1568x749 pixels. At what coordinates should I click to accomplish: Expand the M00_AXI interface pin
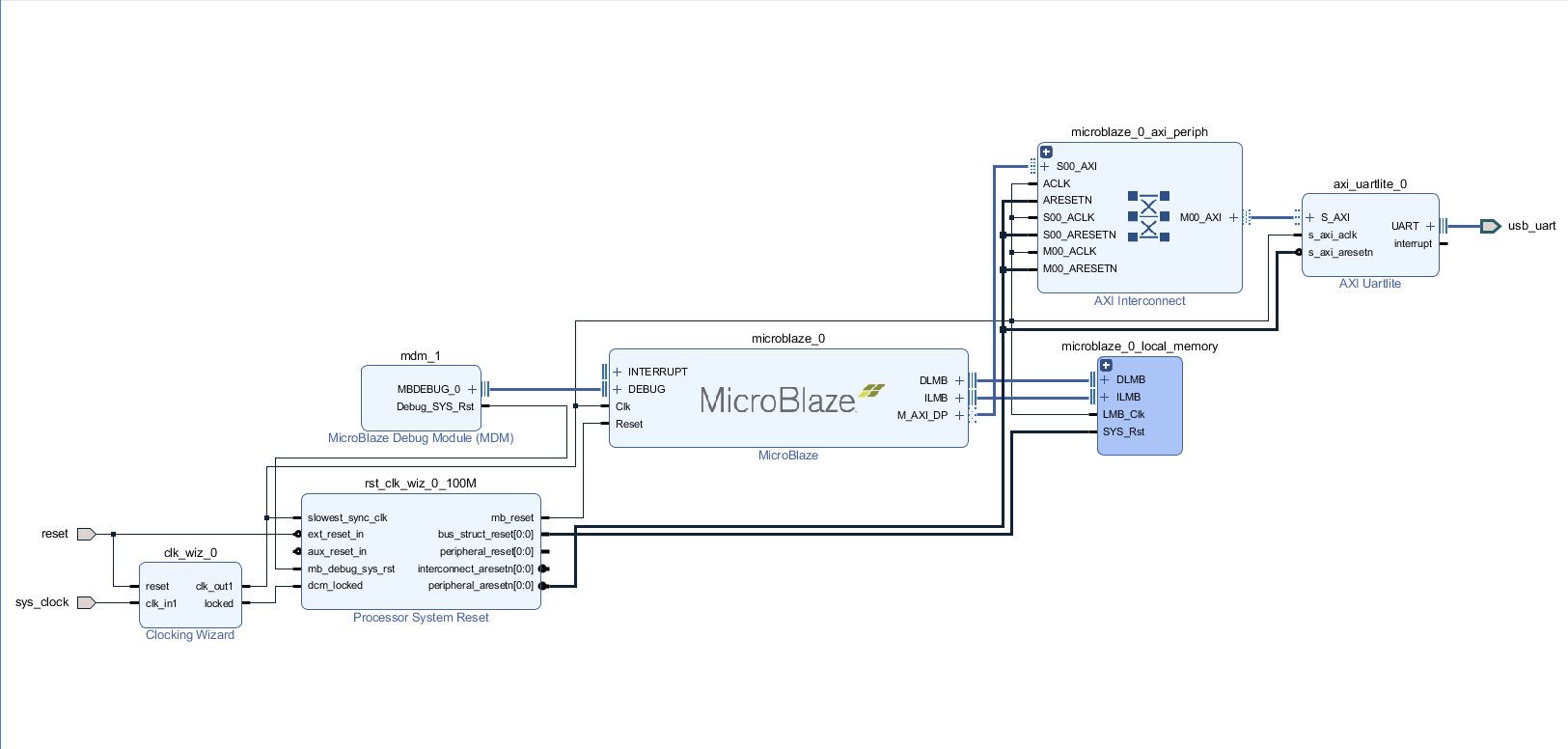click(x=1233, y=217)
